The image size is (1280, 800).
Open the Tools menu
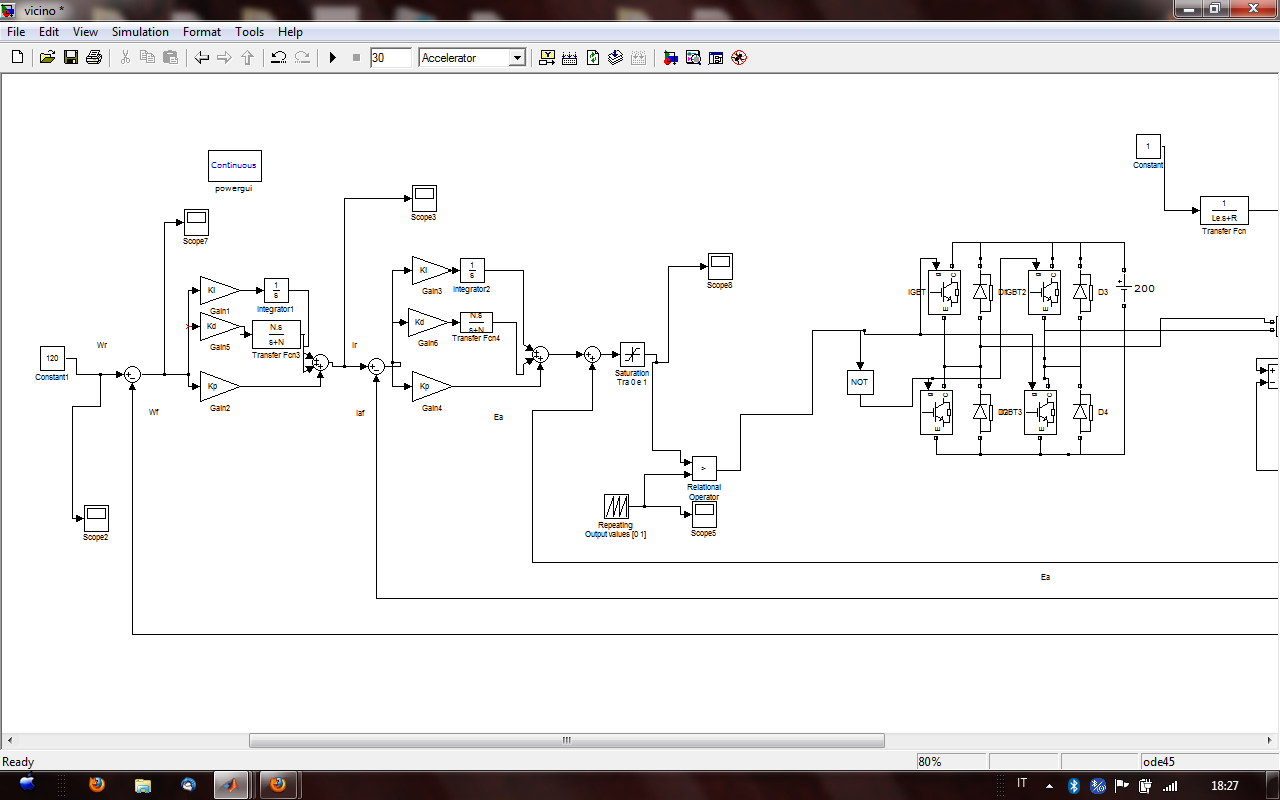pyautogui.click(x=250, y=32)
